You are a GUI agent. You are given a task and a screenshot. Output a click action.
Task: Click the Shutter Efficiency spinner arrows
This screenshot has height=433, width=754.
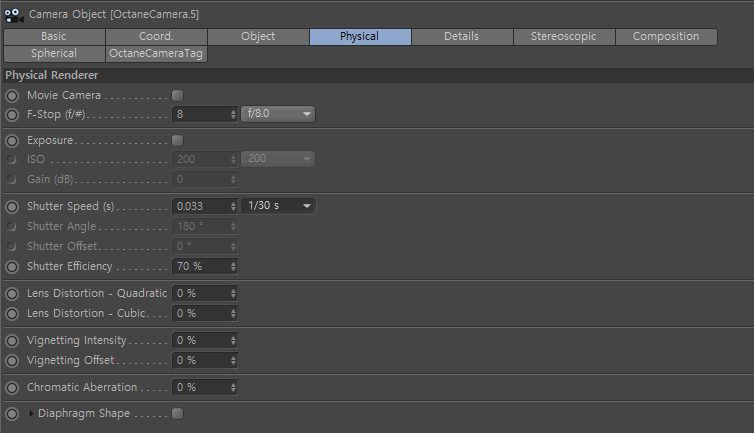(233, 267)
